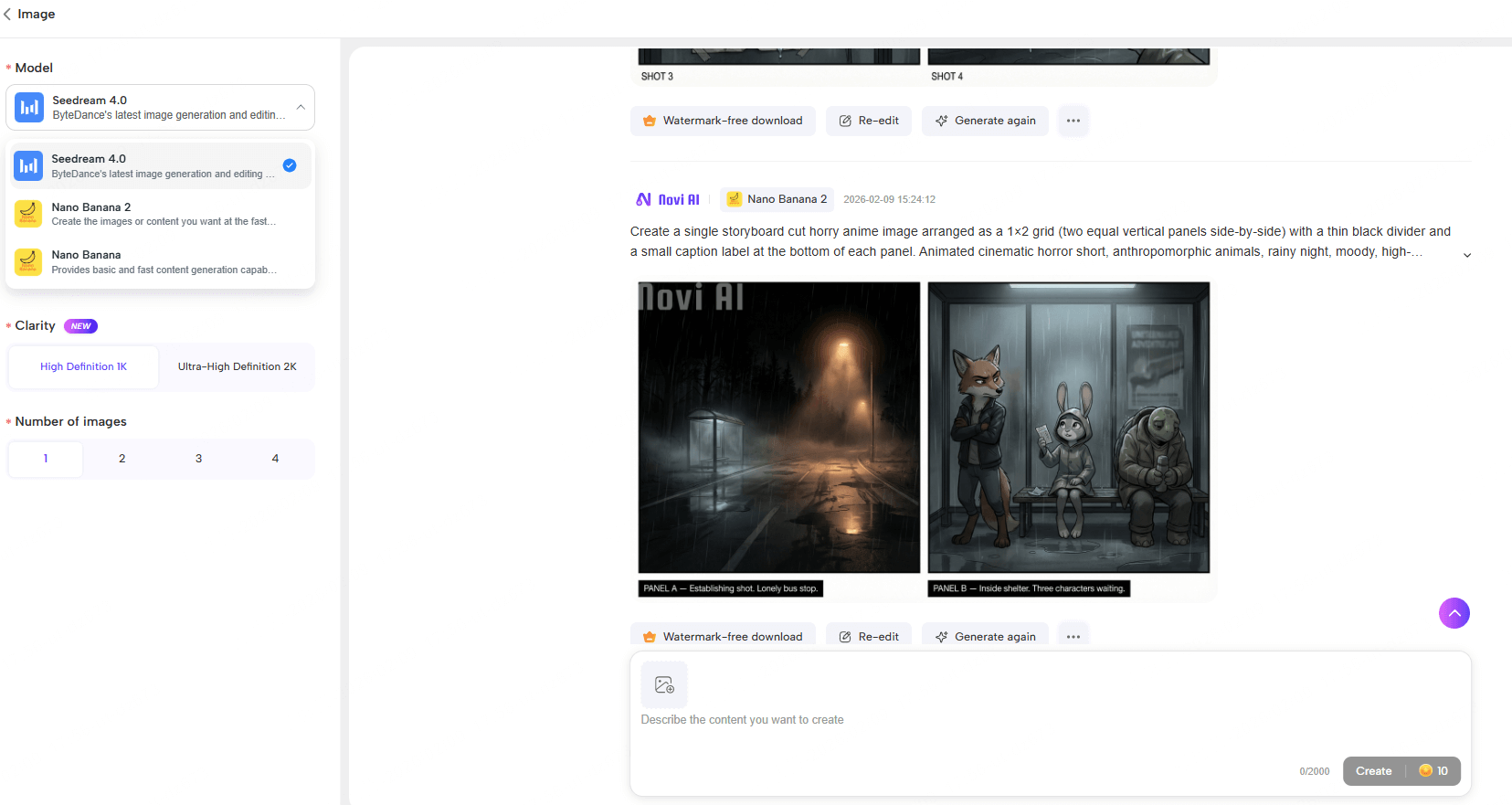Click the Re-edit button under SHOT 4
This screenshot has height=805, width=1512.
[868, 121]
